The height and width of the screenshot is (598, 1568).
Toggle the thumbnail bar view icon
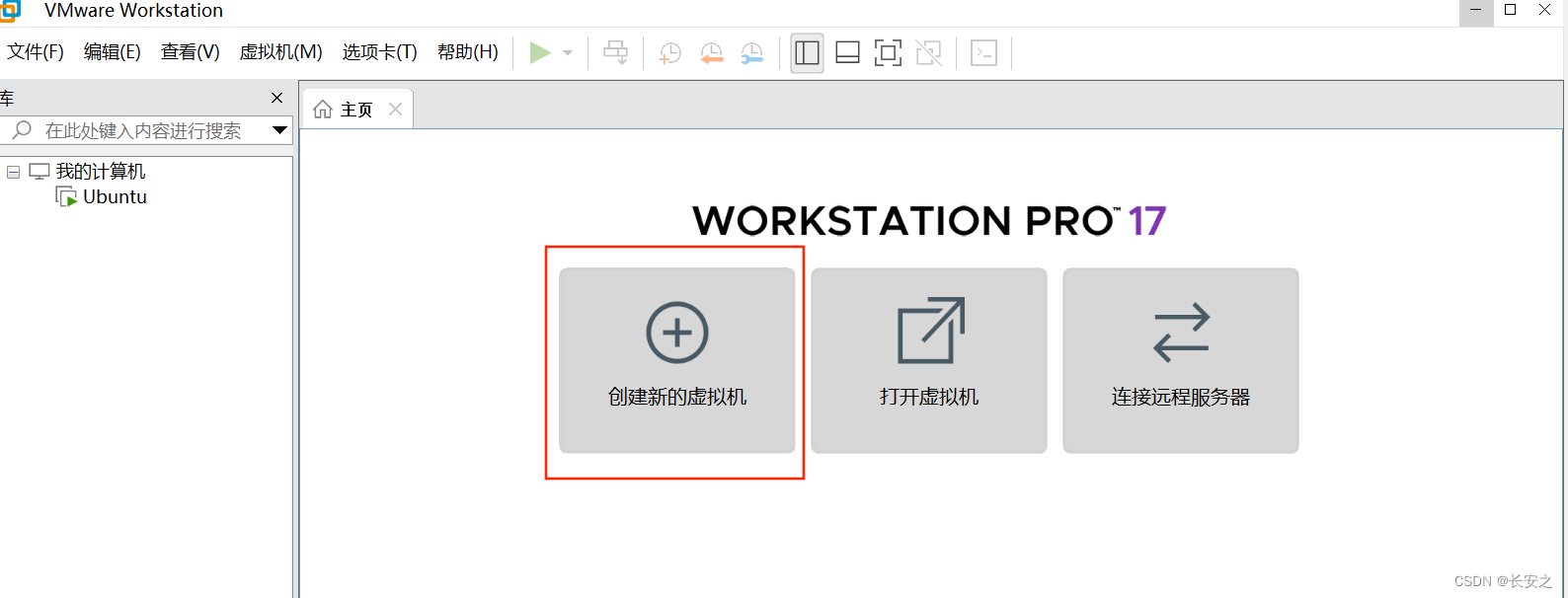pos(847,52)
